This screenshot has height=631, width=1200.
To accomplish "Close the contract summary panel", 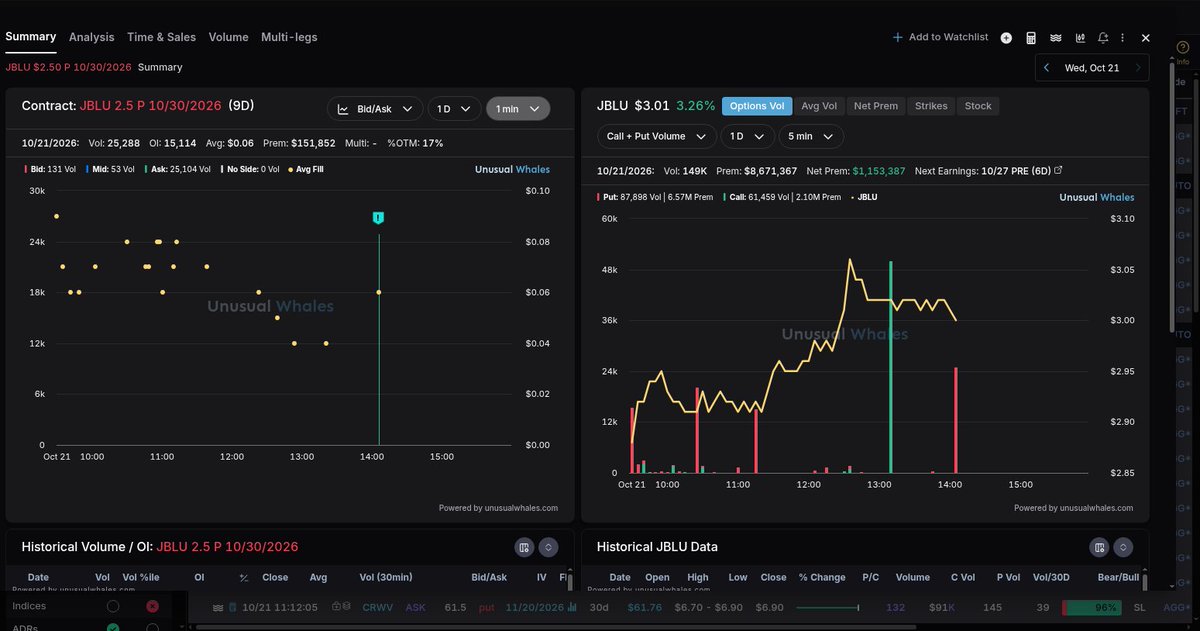I will 1146,38.
